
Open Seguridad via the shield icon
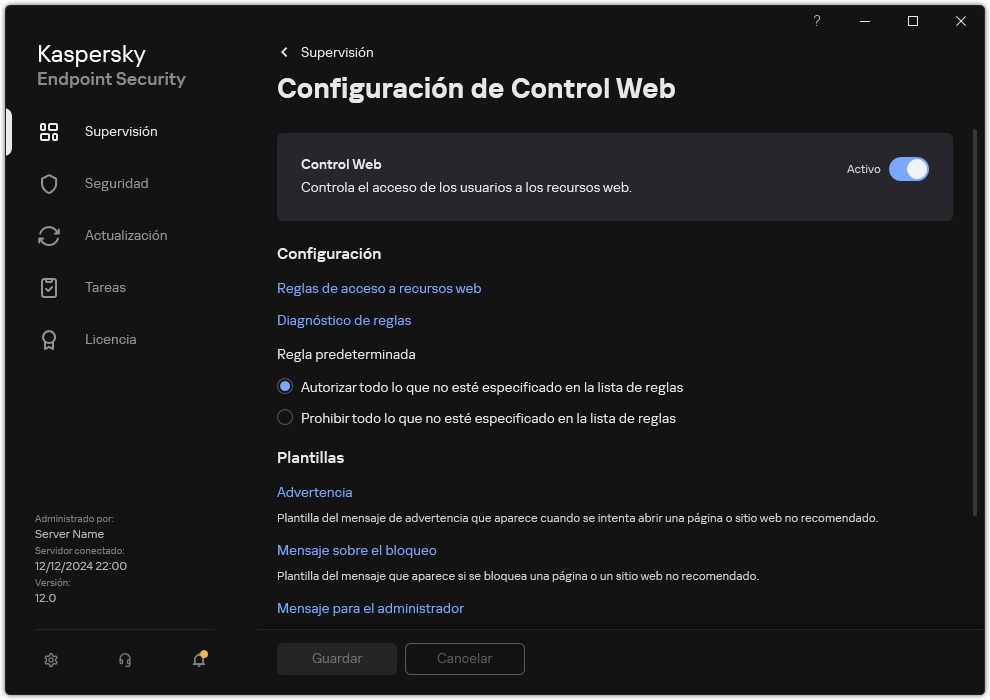coord(49,183)
